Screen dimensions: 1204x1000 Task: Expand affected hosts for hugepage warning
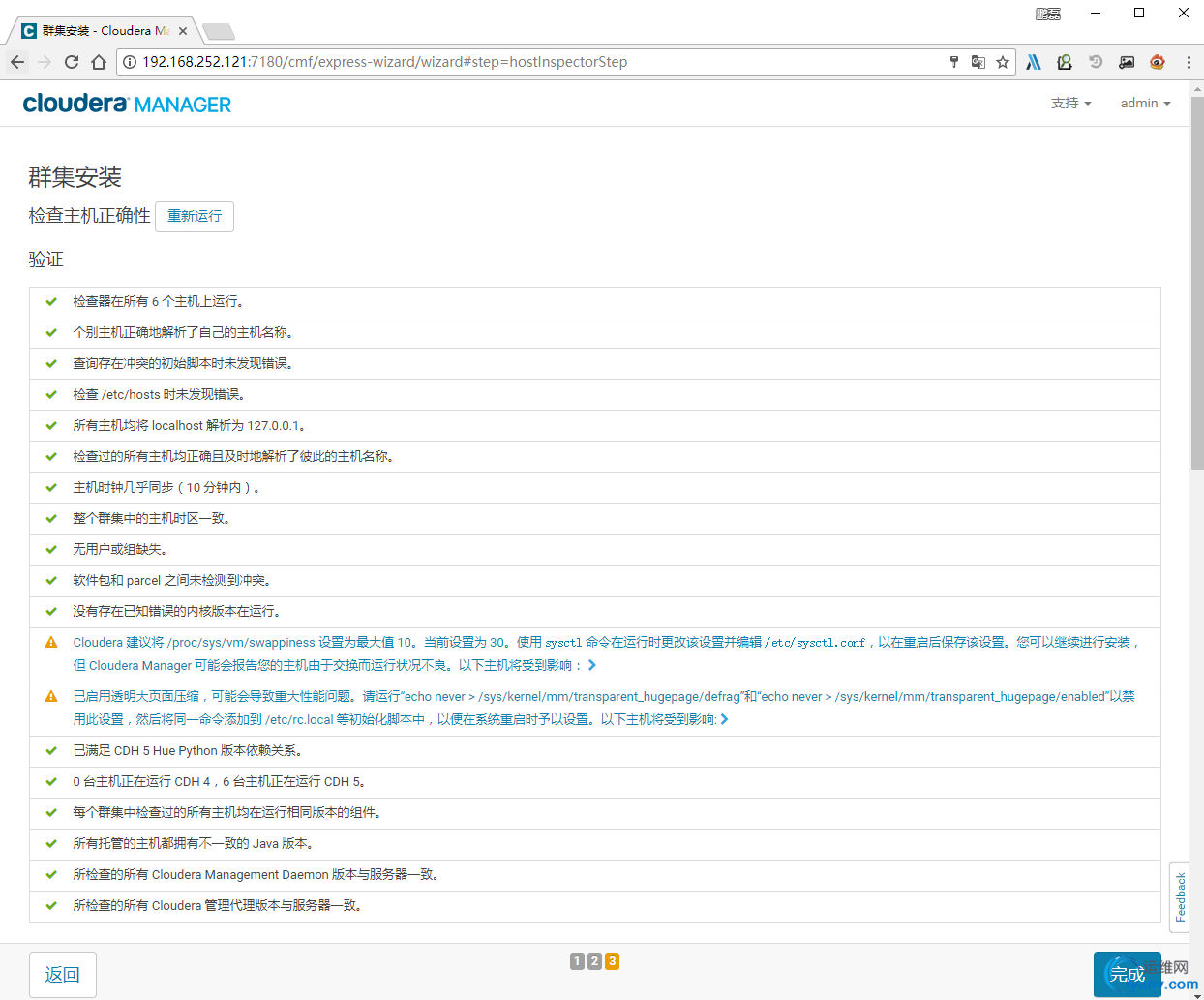pyautogui.click(x=724, y=719)
